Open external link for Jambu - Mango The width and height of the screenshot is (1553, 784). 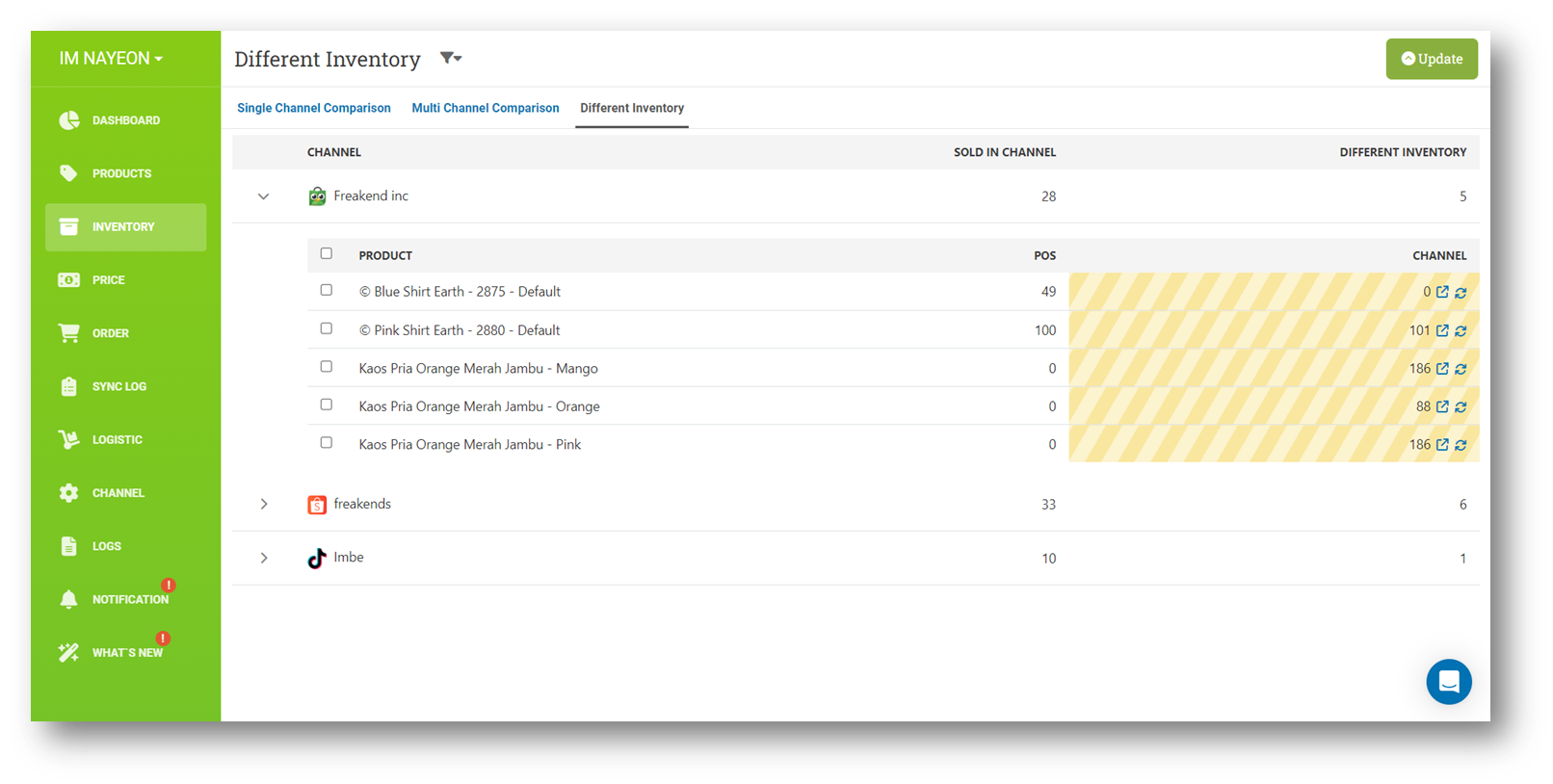pyautogui.click(x=1442, y=368)
